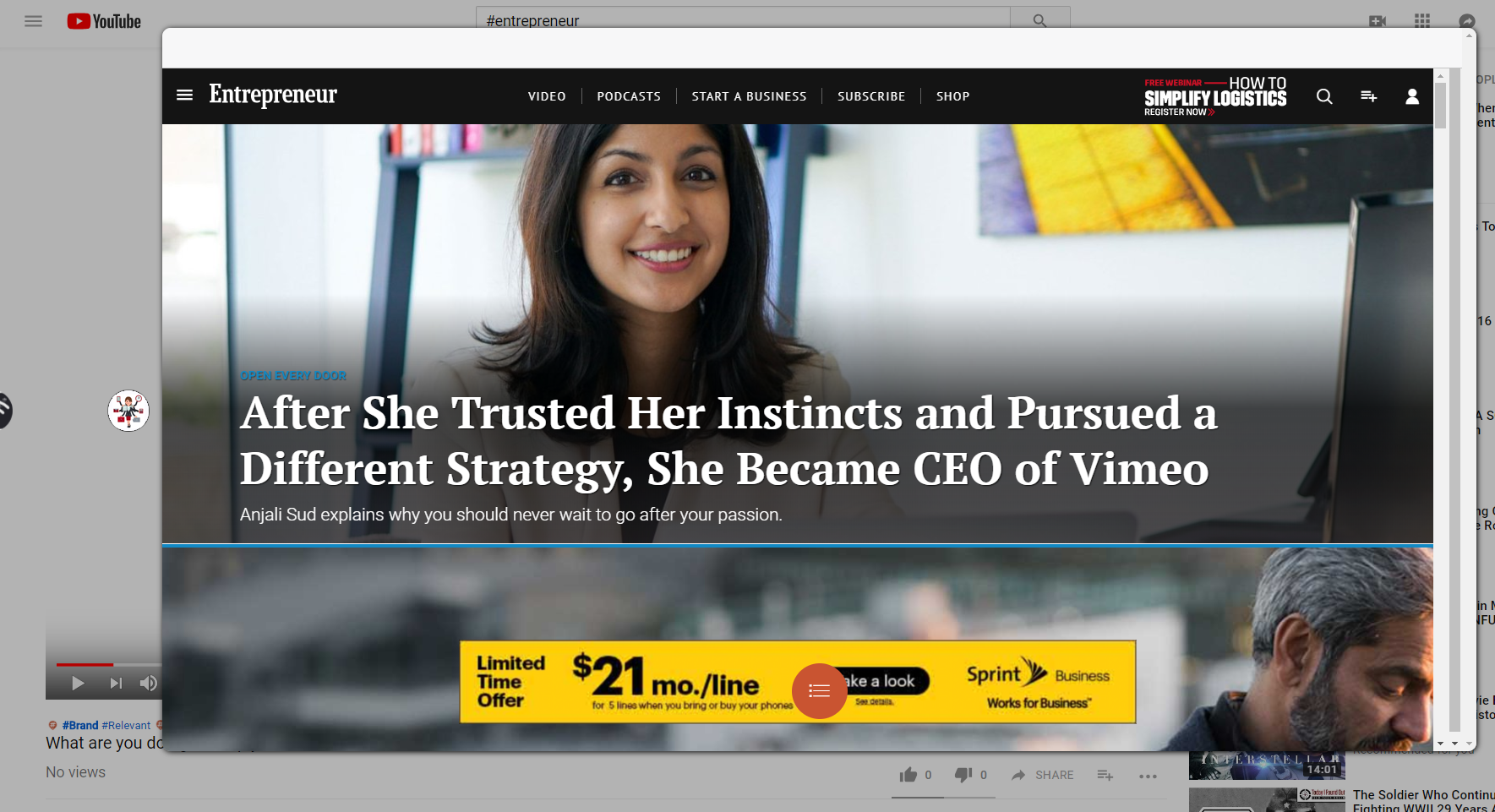Click the Entrepreneur site search icon
This screenshot has height=812, width=1495.
coord(1324,96)
